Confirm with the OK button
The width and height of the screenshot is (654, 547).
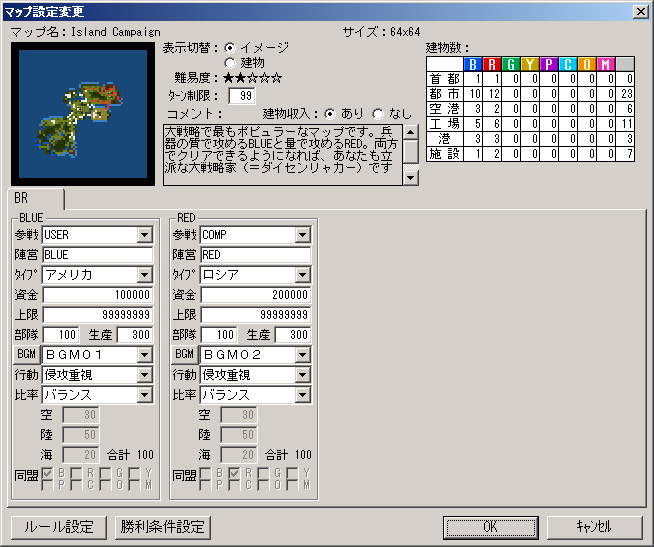click(490, 527)
